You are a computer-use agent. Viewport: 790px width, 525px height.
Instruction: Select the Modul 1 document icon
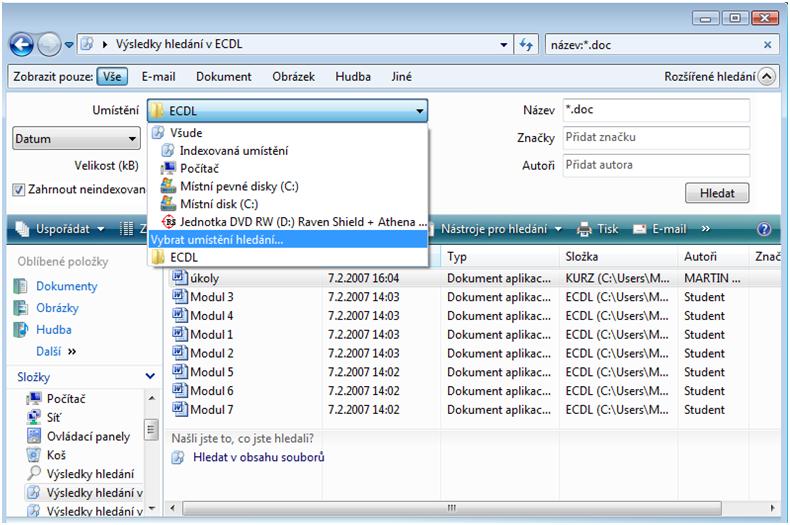point(179,334)
